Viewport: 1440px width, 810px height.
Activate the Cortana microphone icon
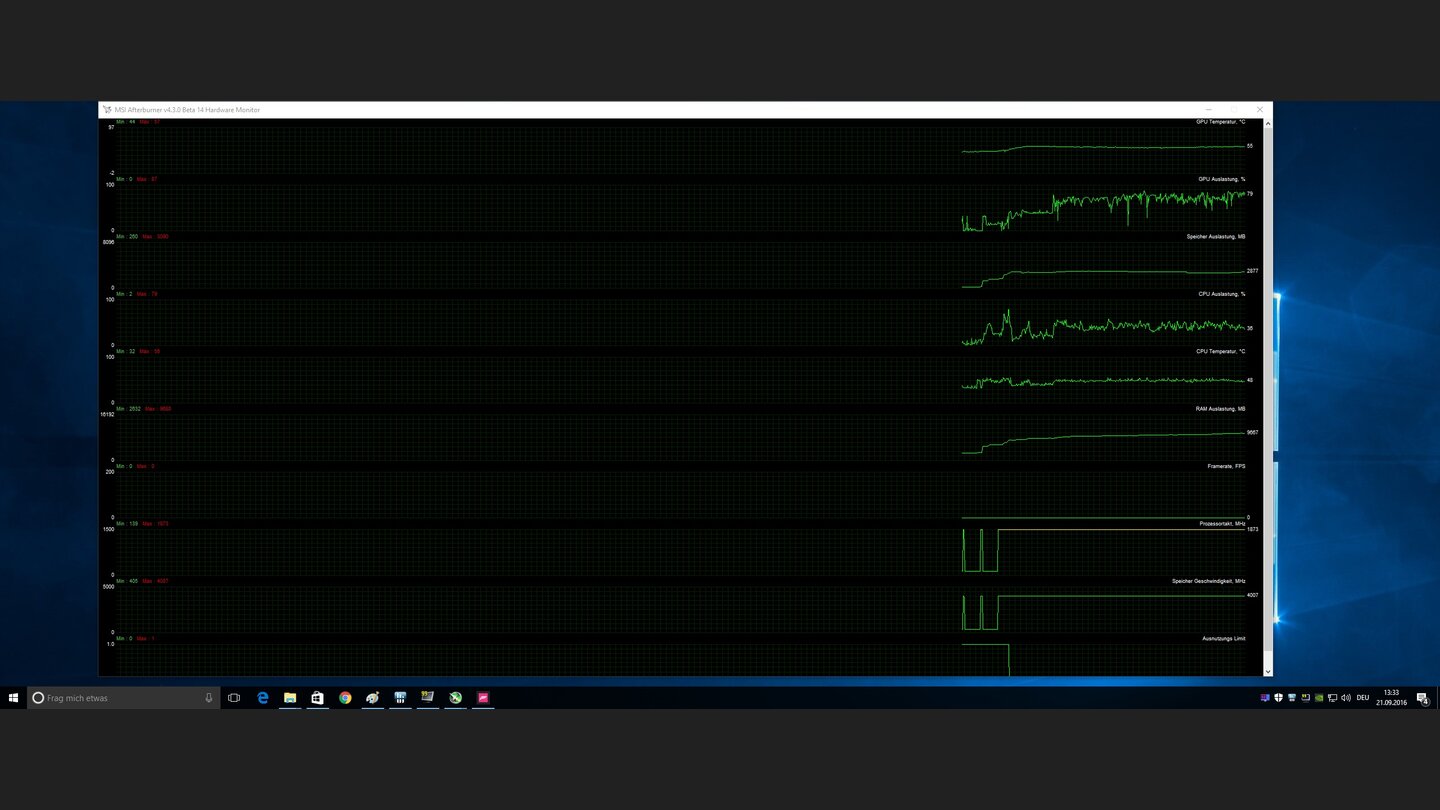[208, 698]
